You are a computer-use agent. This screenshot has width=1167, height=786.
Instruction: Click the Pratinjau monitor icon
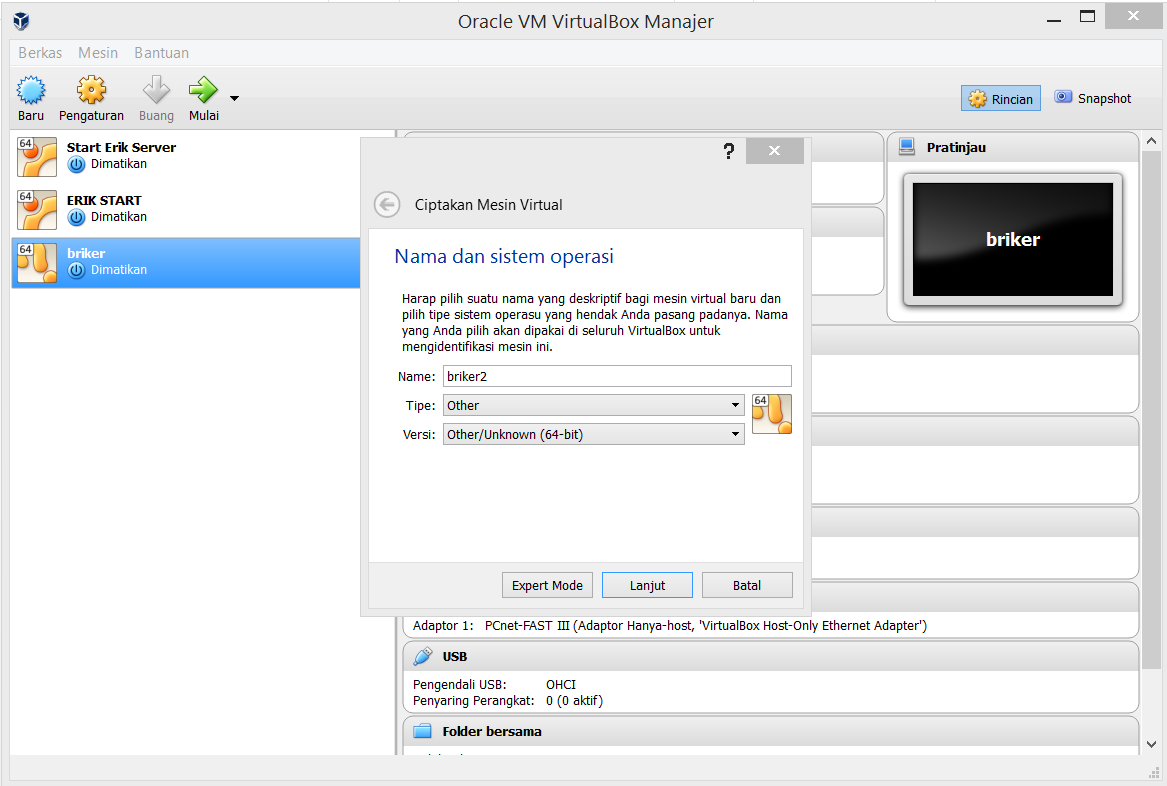[x=907, y=147]
